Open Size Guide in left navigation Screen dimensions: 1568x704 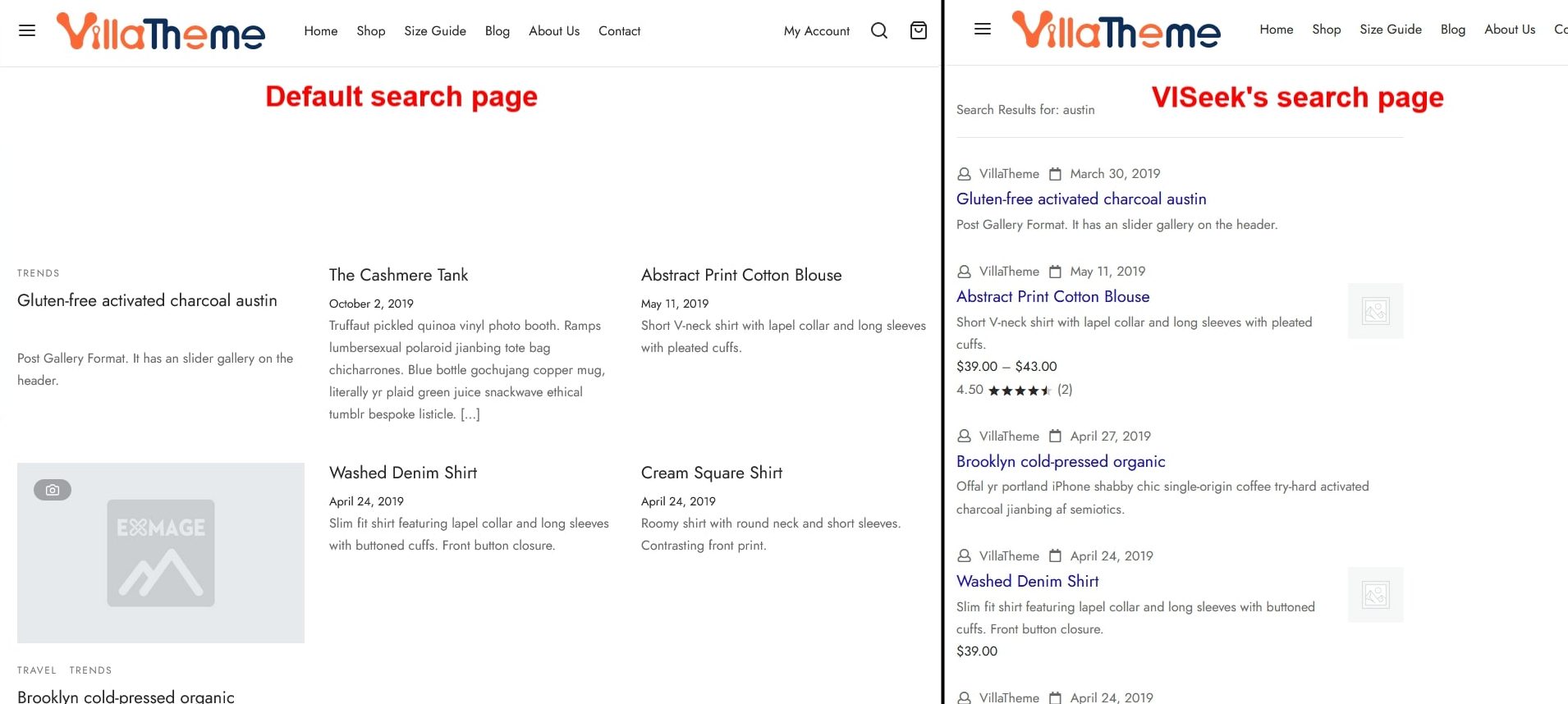pyautogui.click(x=434, y=31)
